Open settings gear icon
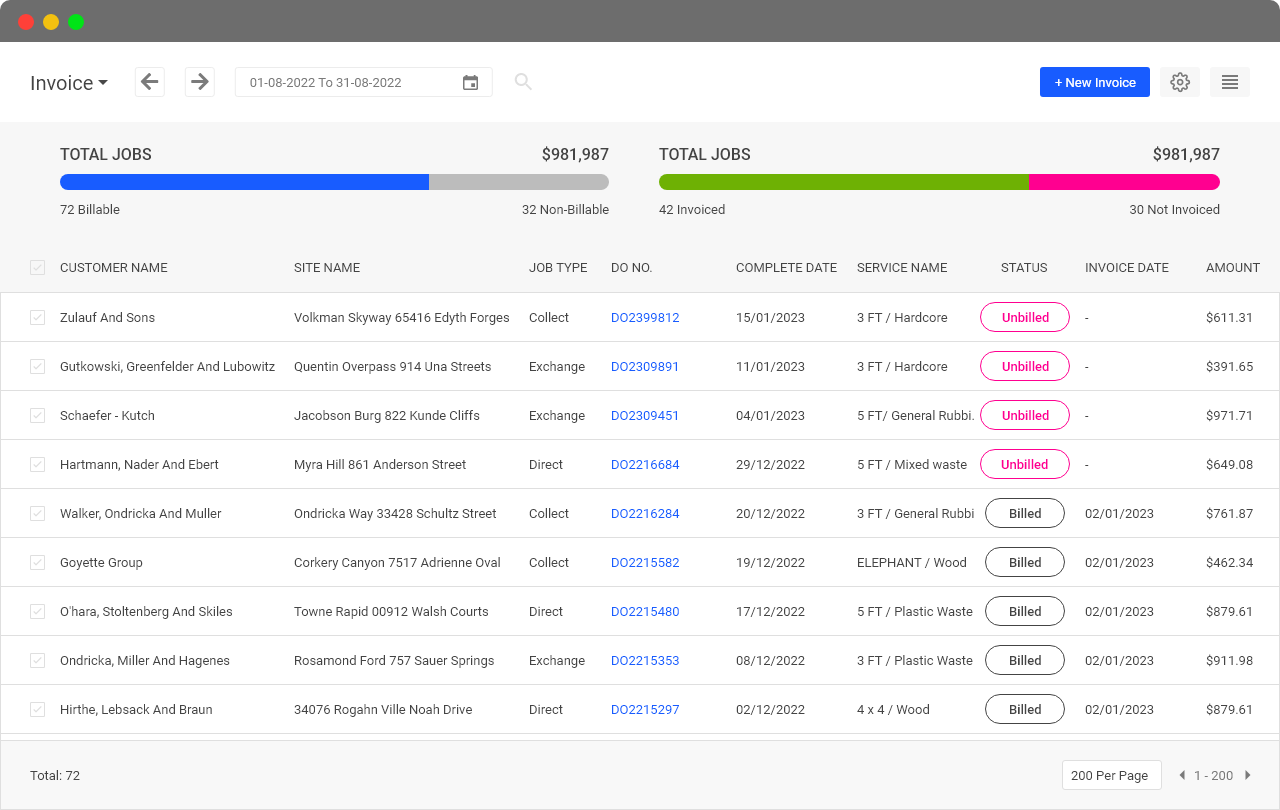This screenshot has height=810, width=1280. point(1180,82)
